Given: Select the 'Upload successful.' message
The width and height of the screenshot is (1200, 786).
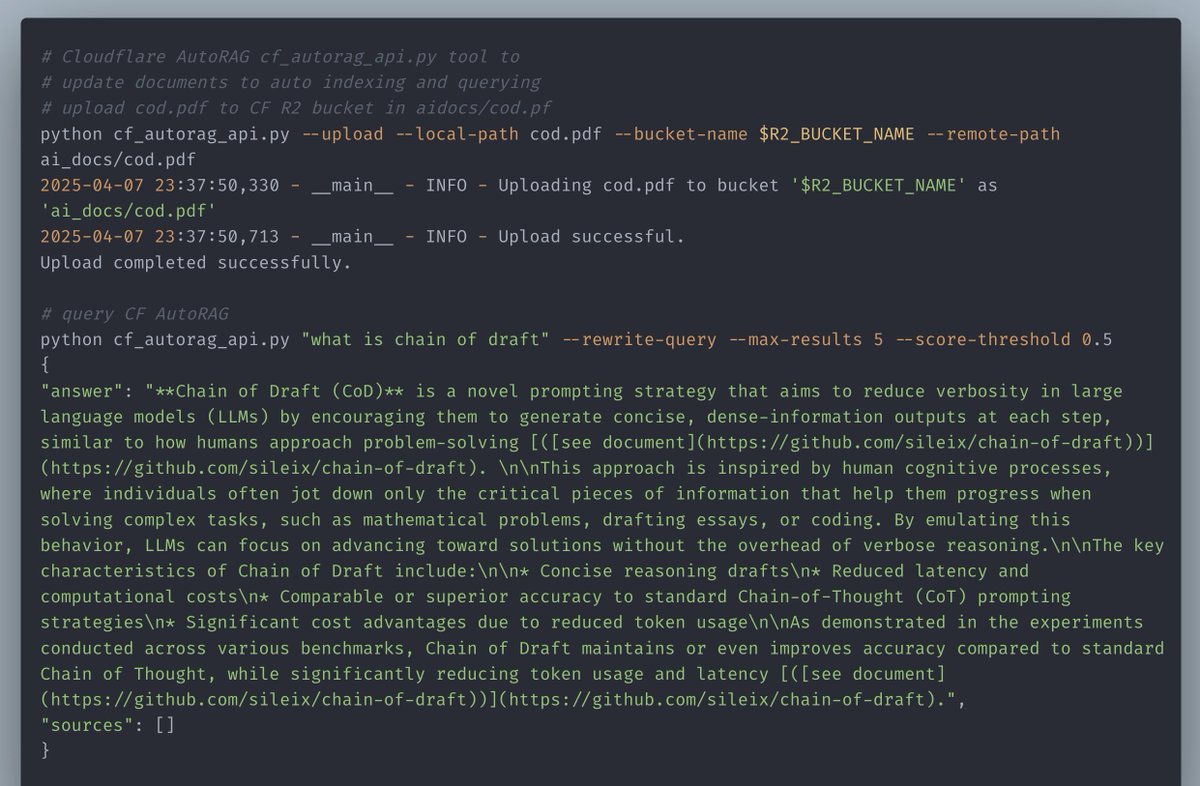Looking at the screenshot, I should tap(592, 237).
